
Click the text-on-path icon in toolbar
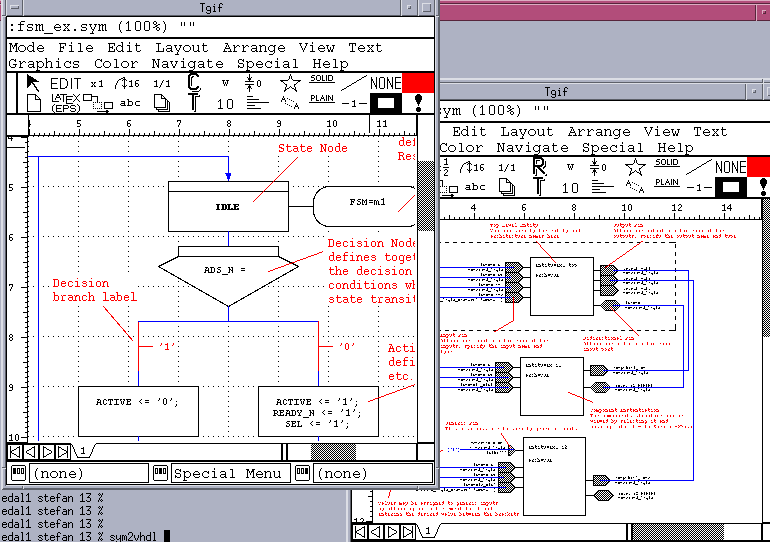290,102
